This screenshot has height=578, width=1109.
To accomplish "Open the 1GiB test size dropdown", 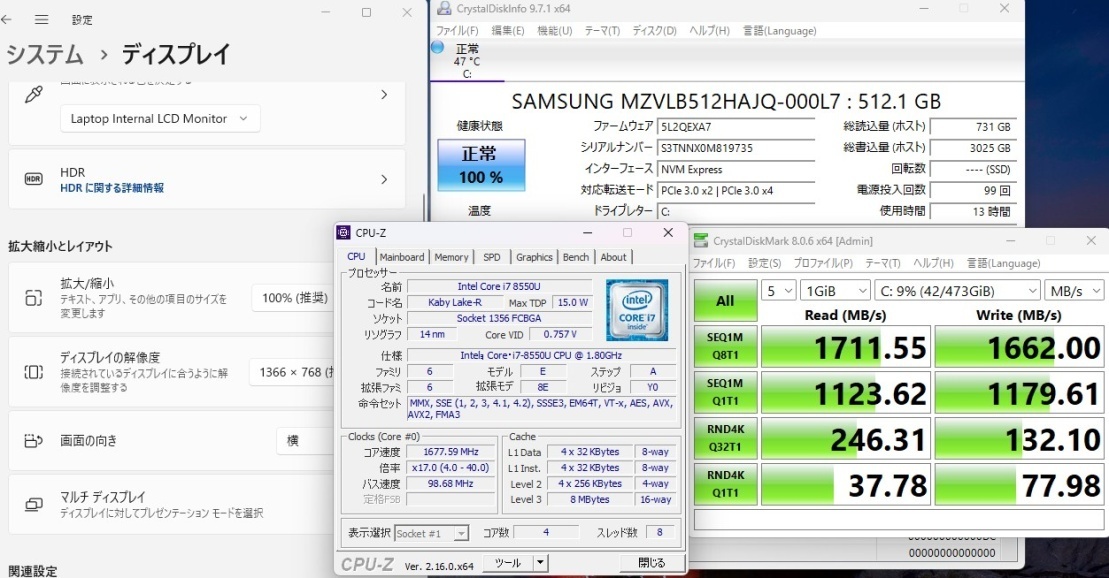I will (x=835, y=291).
